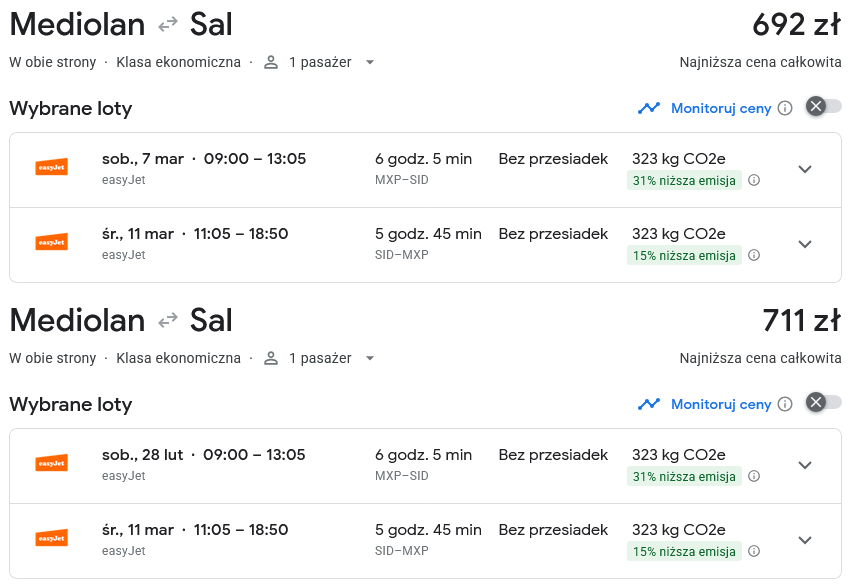Click round-trip arrows icon in top Mediolan Sal title
The width and height of the screenshot is (850, 588).
pos(168,24)
